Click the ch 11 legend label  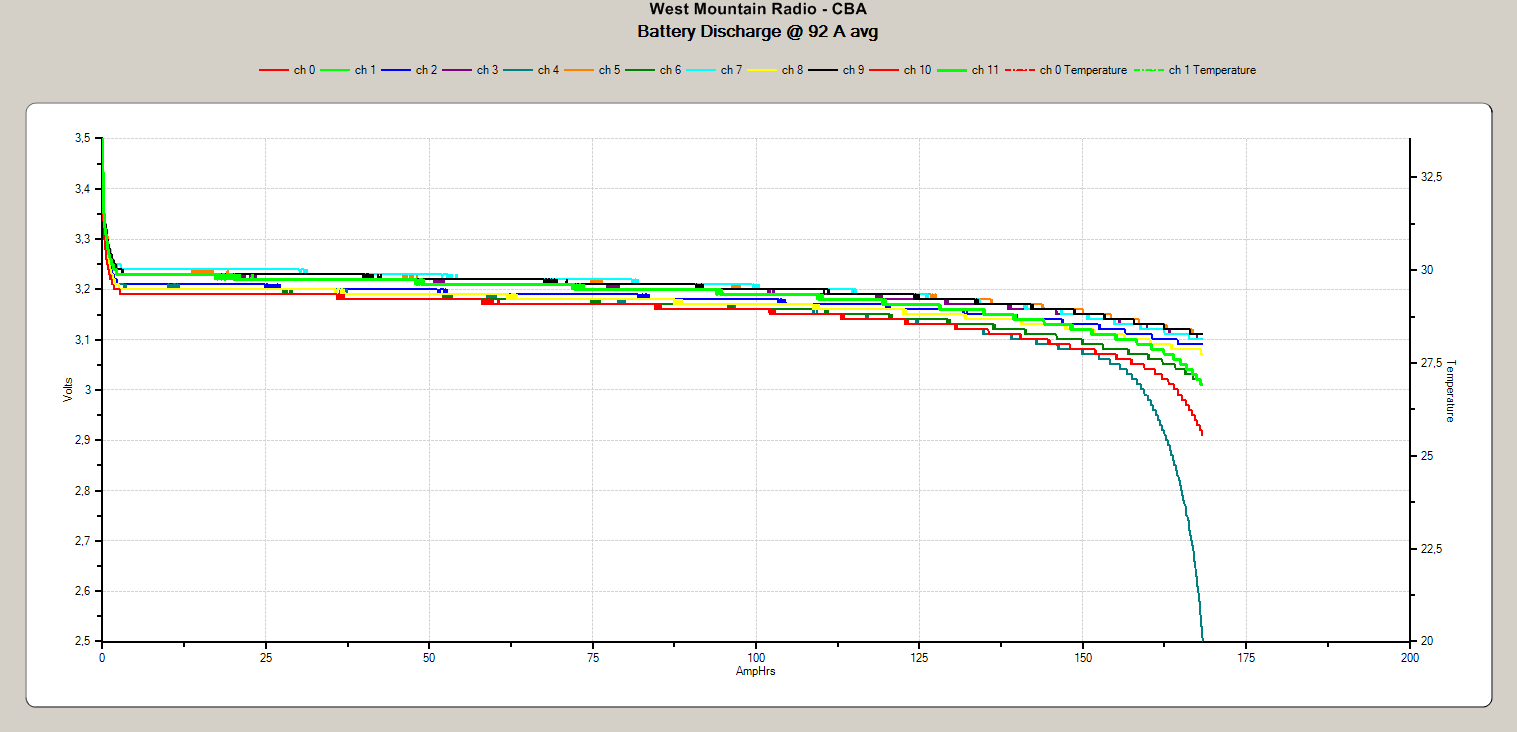(x=985, y=70)
